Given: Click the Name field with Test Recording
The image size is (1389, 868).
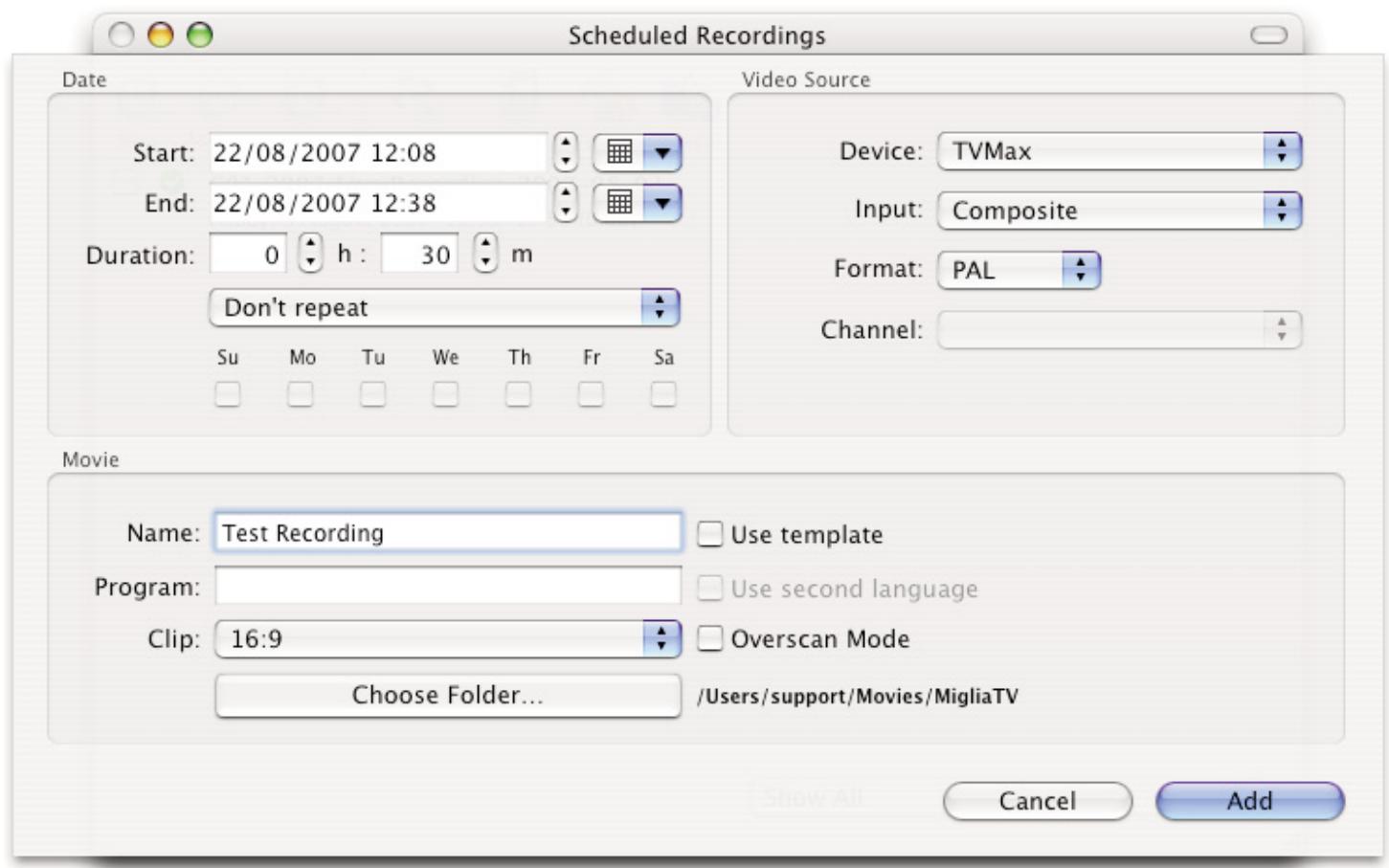Looking at the screenshot, I should tap(448, 532).
